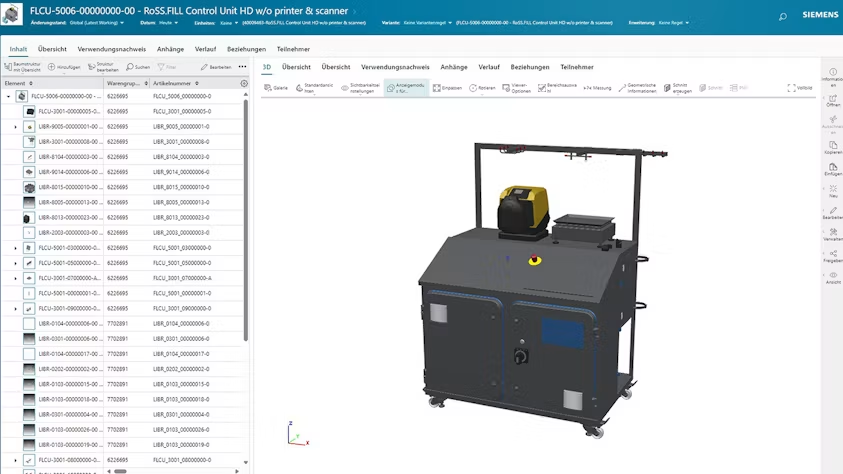
Task: Click the highlighted Anzeigemodus tool
Action: [406, 88]
